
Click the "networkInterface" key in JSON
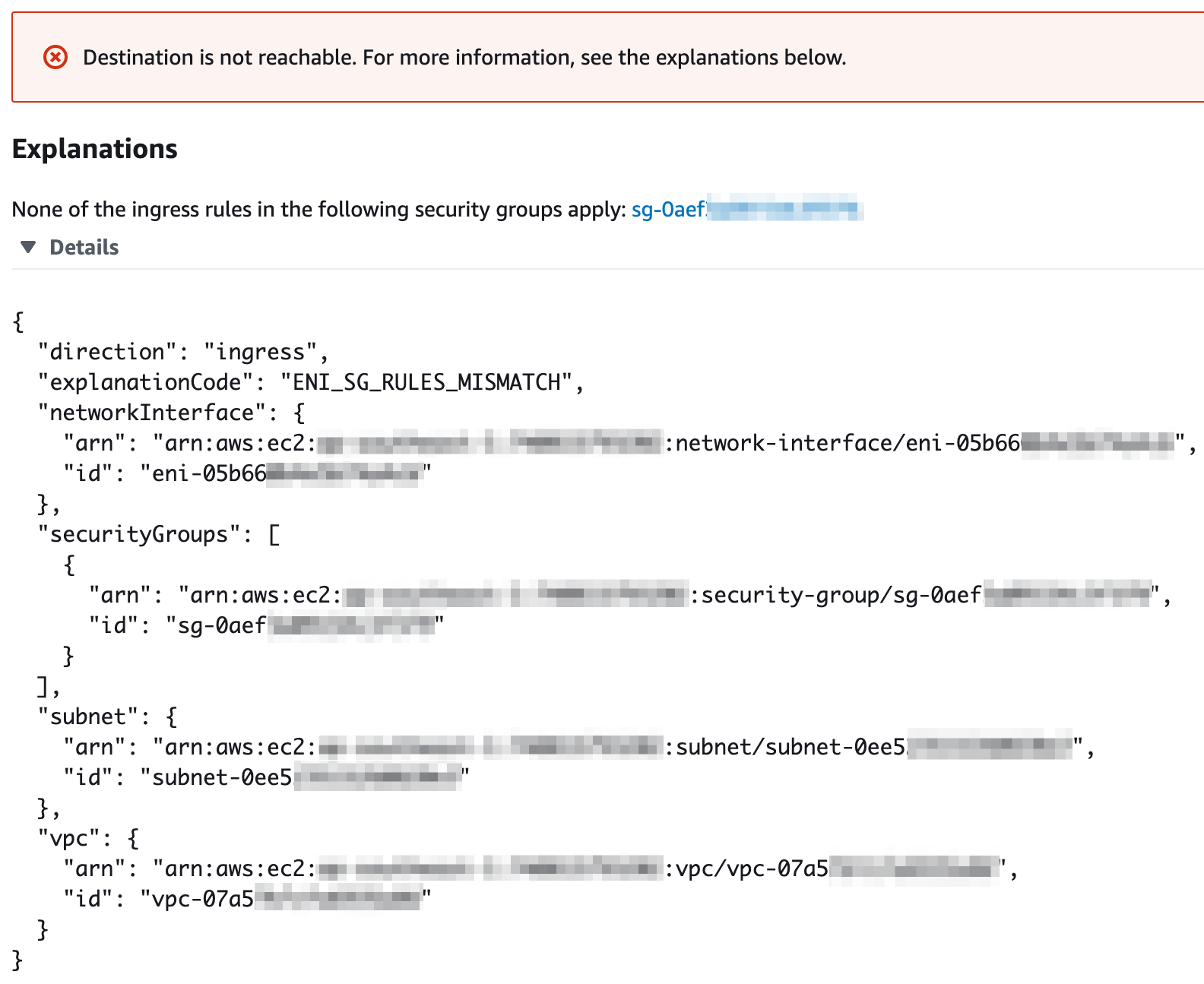(152, 413)
